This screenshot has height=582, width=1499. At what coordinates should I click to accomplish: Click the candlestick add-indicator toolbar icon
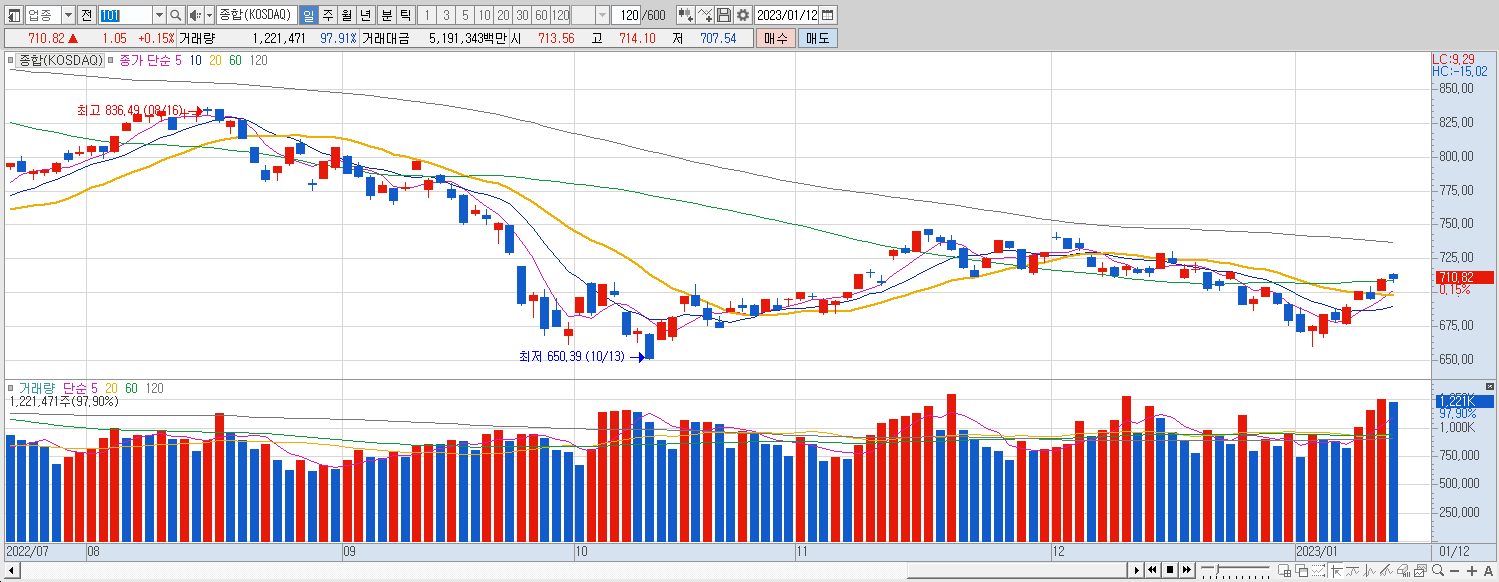pos(686,15)
